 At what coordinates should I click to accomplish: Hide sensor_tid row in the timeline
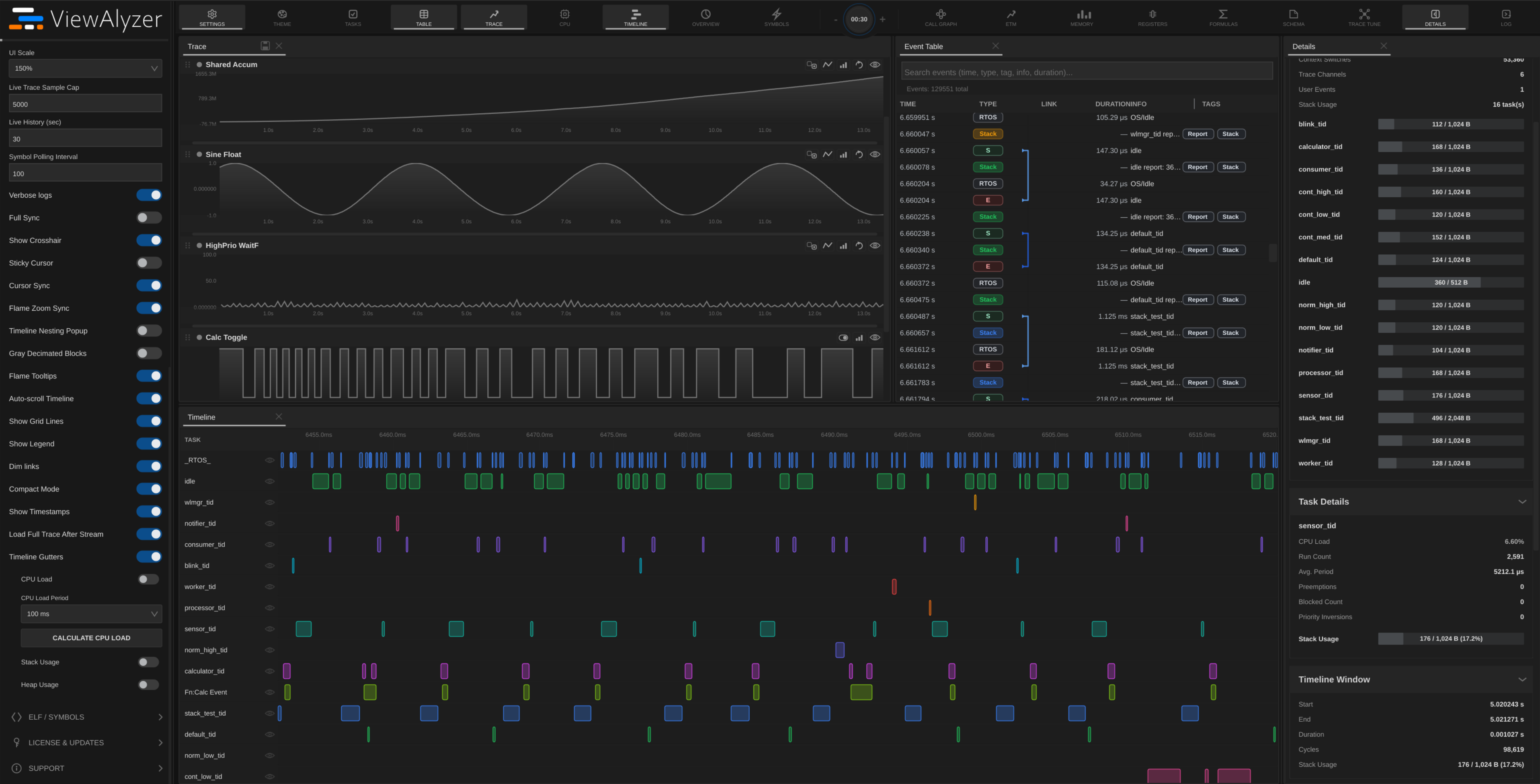pos(270,628)
